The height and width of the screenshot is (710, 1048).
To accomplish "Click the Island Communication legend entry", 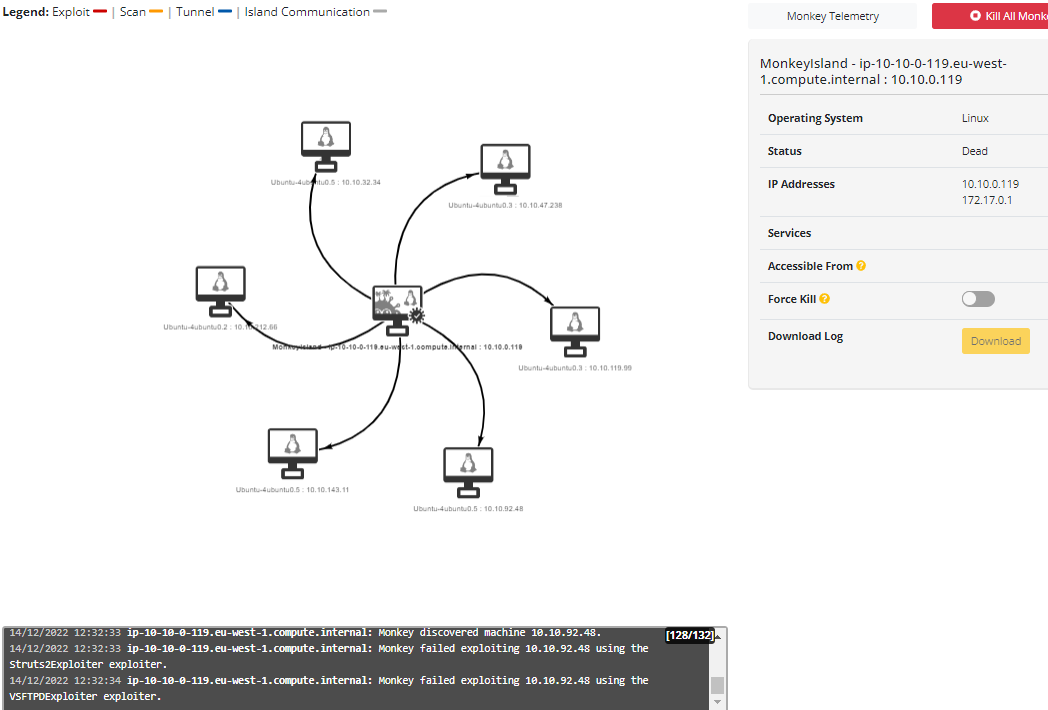I will pyautogui.click(x=315, y=12).
